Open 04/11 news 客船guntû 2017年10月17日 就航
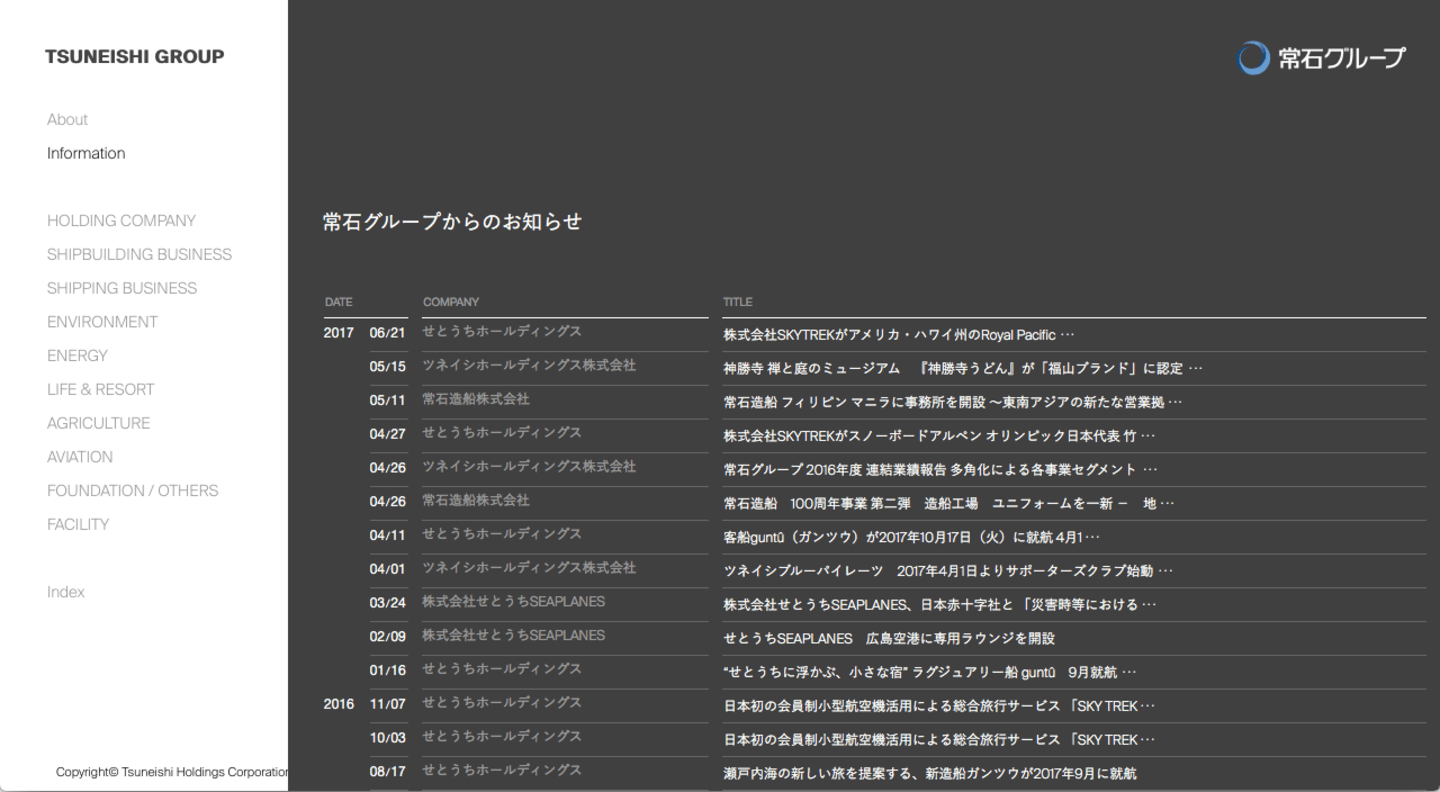Image resolution: width=1440 pixels, height=792 pixels. click(912, 537)
